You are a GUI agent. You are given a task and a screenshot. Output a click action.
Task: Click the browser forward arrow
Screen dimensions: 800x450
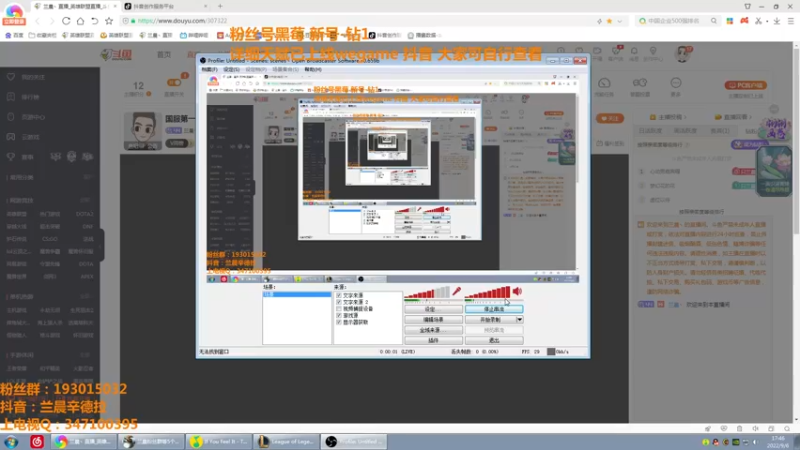coord(52,21)
